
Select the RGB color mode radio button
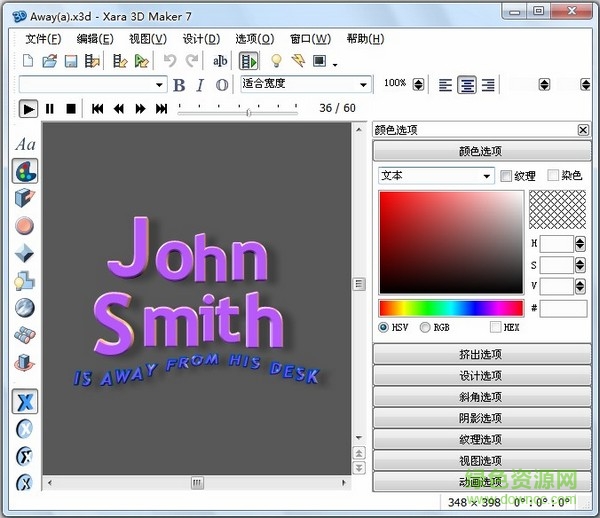coord(426,327)
